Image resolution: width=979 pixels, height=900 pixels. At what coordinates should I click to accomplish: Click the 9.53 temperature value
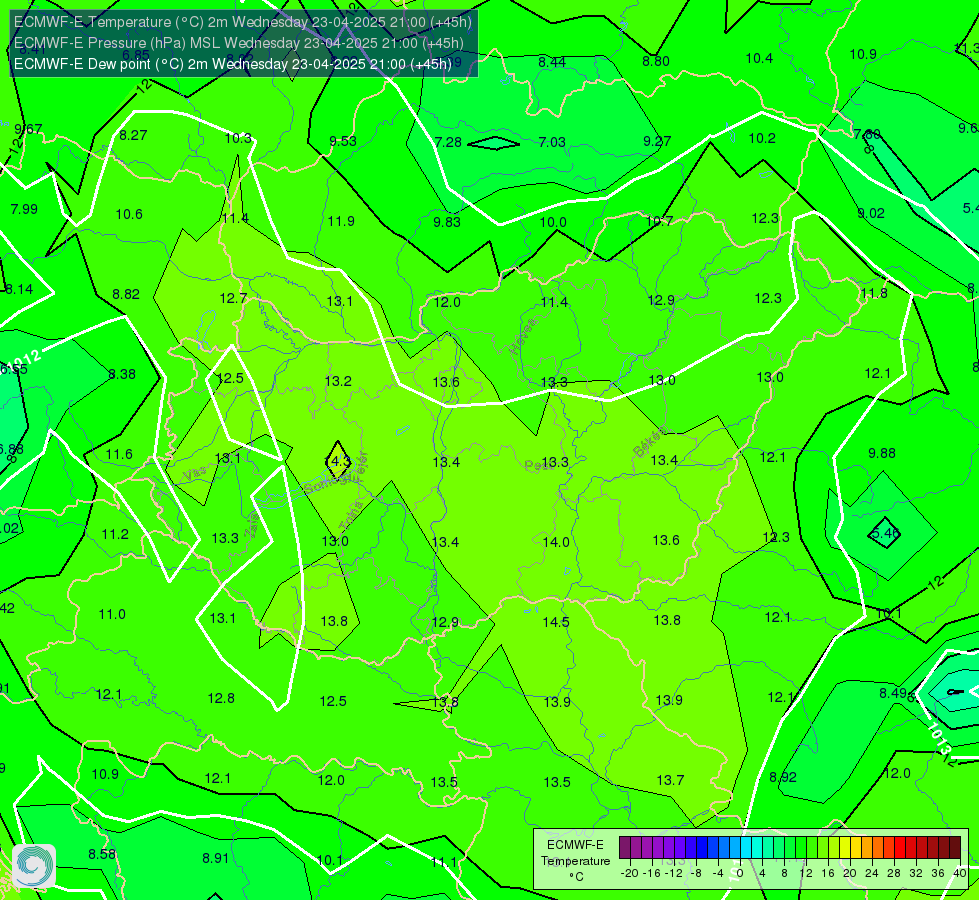[x=343, y=141]
